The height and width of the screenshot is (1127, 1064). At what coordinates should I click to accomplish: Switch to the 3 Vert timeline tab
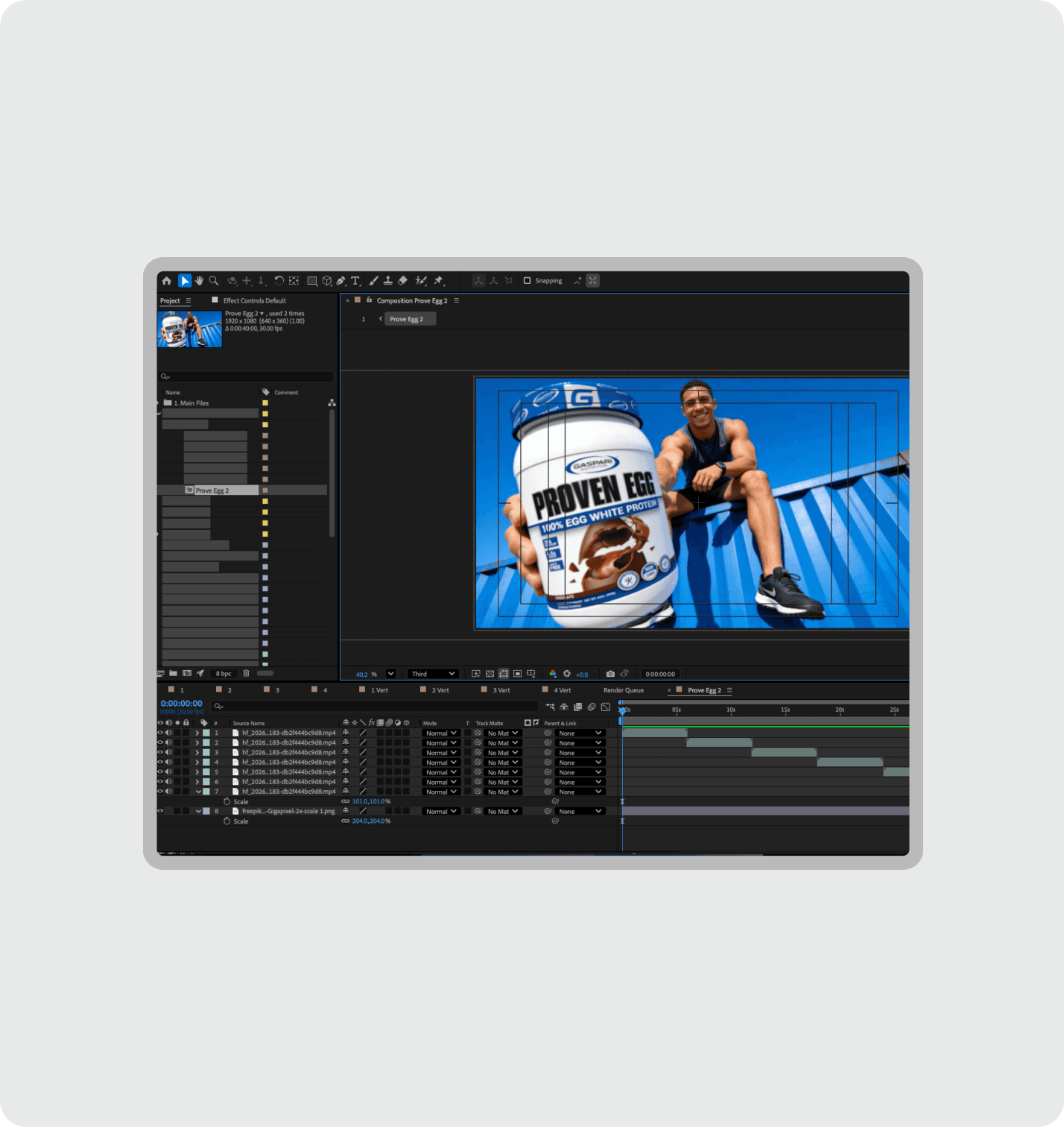(x=501, y=690)
